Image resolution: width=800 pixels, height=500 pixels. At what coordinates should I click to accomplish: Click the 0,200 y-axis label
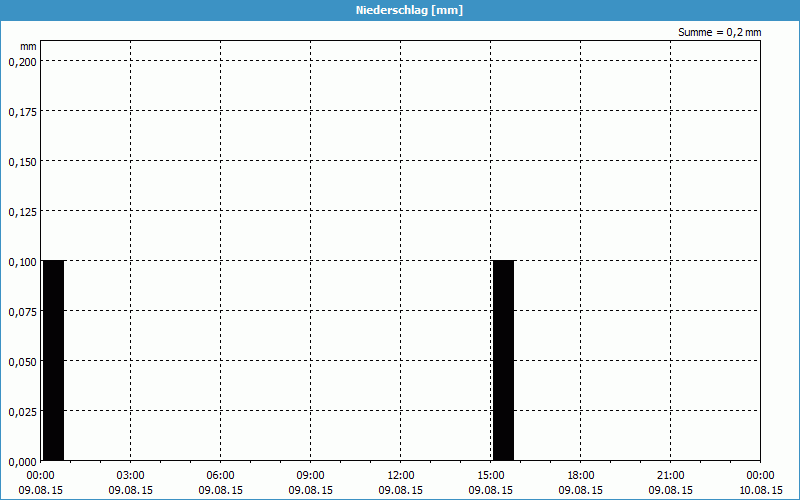23,62
